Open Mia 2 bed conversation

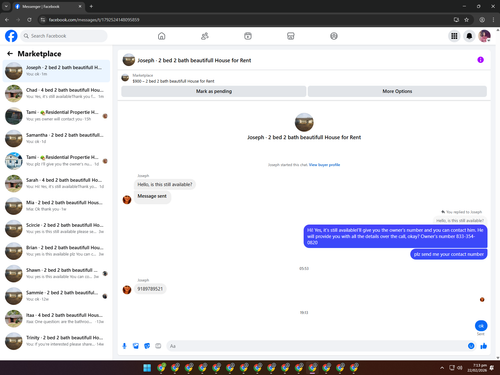[x=56, y=206]
